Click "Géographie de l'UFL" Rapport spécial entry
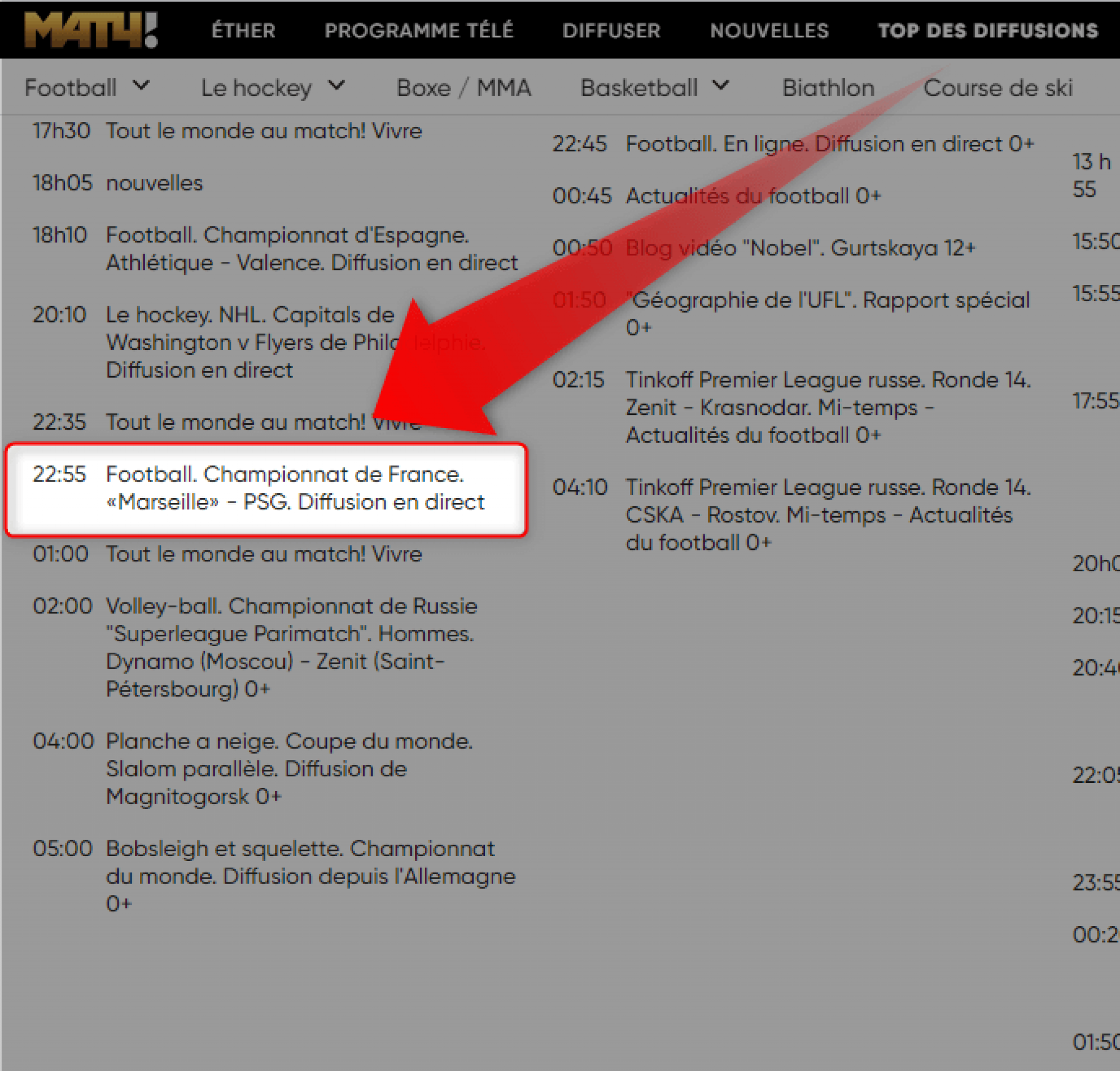 (x=791, y=313)
